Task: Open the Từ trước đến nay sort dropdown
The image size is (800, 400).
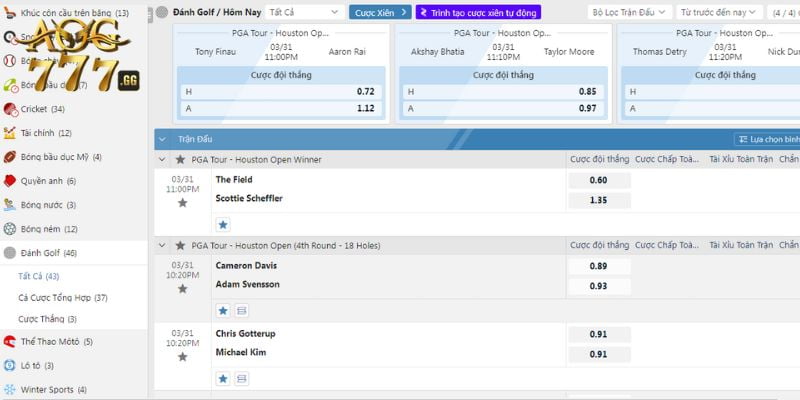Action: point(718,12)
